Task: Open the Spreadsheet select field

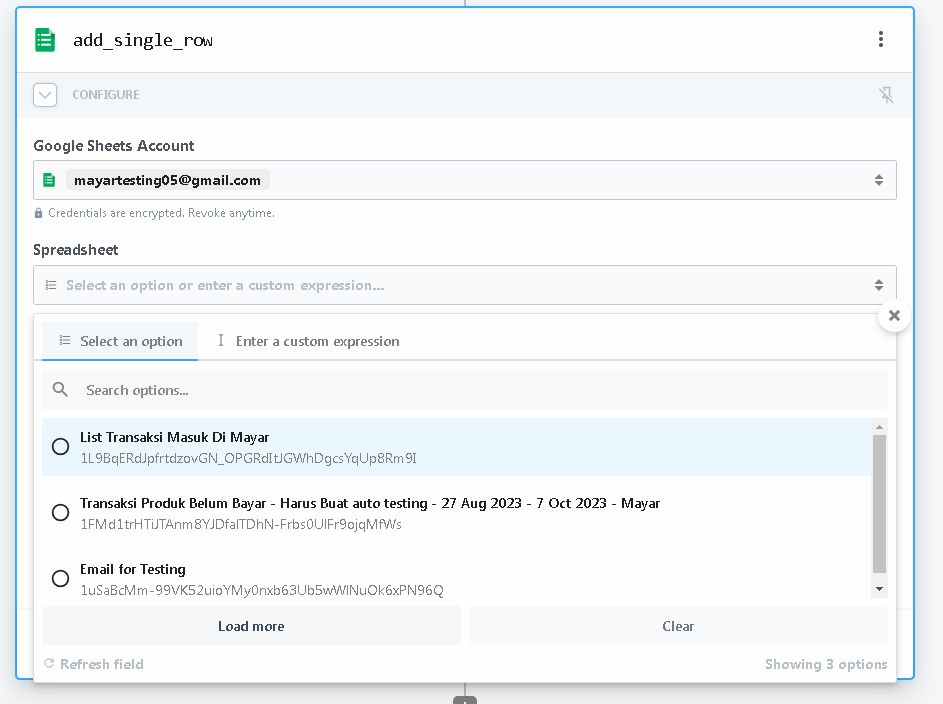Action: pos(464,285)
